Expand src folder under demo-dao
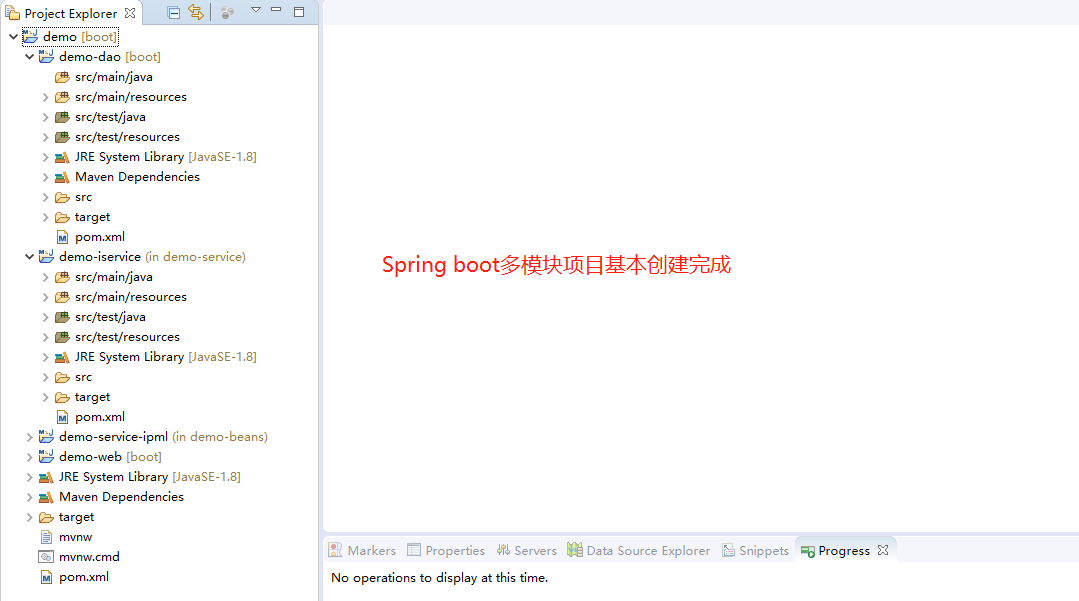1079x601 pixels. [45, 197]
